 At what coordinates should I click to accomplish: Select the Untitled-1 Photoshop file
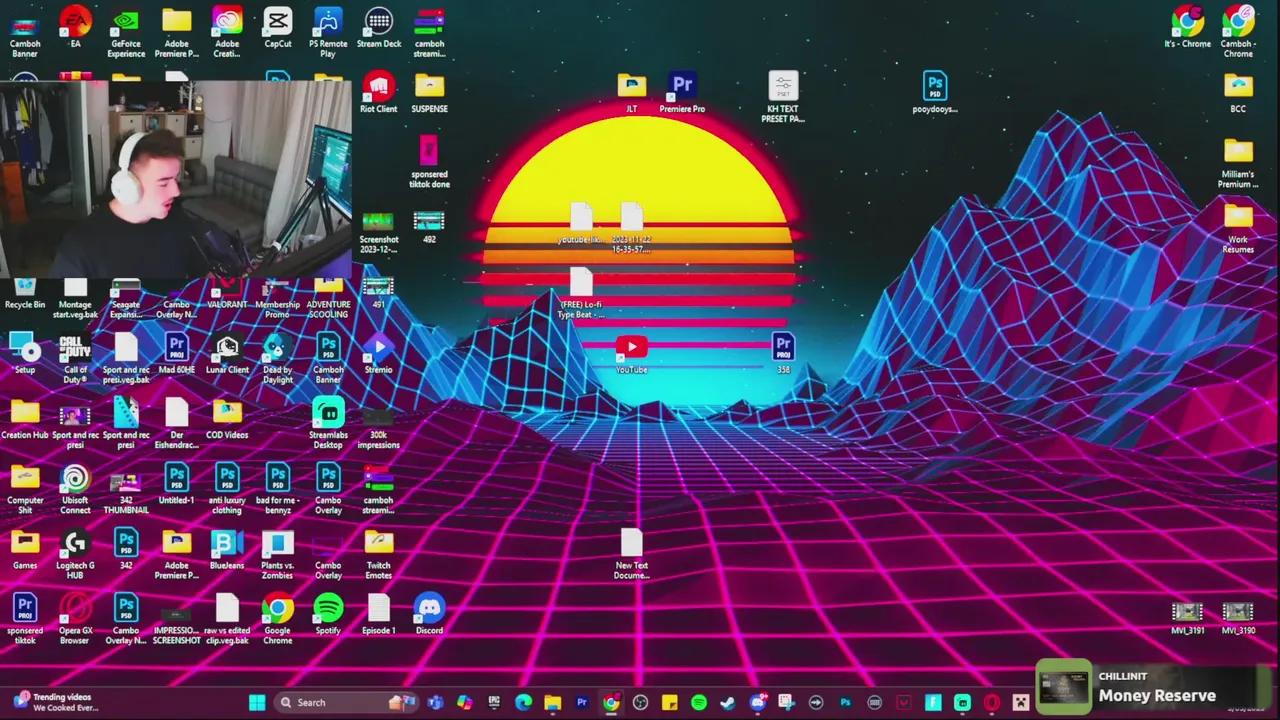[x=177, y=484]
